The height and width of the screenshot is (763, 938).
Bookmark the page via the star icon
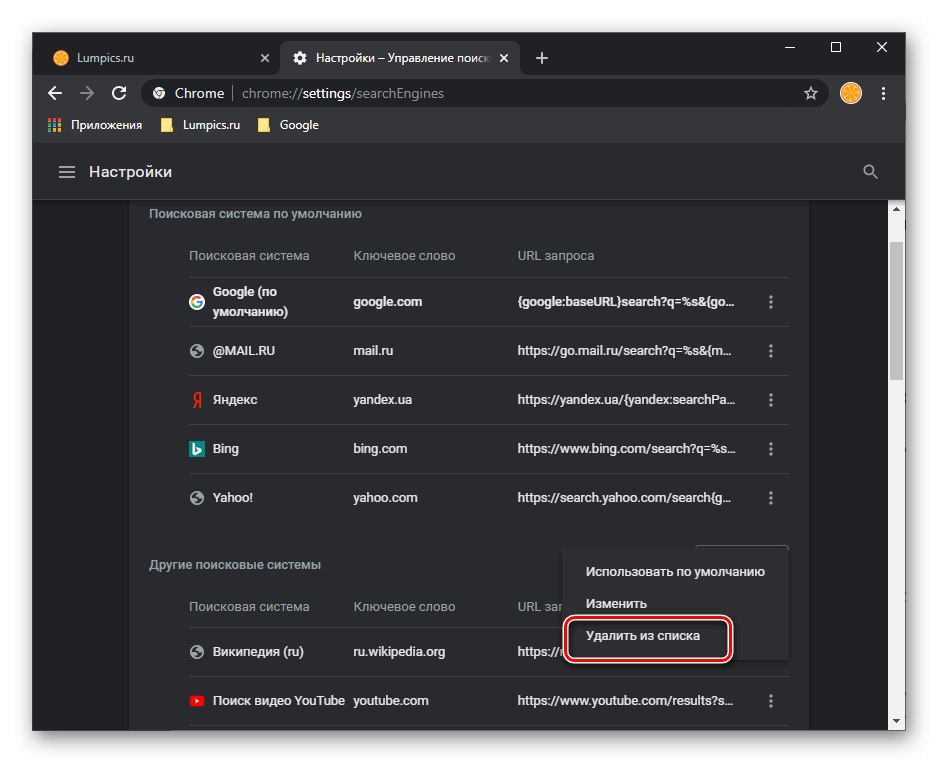[x=810, y=93]
